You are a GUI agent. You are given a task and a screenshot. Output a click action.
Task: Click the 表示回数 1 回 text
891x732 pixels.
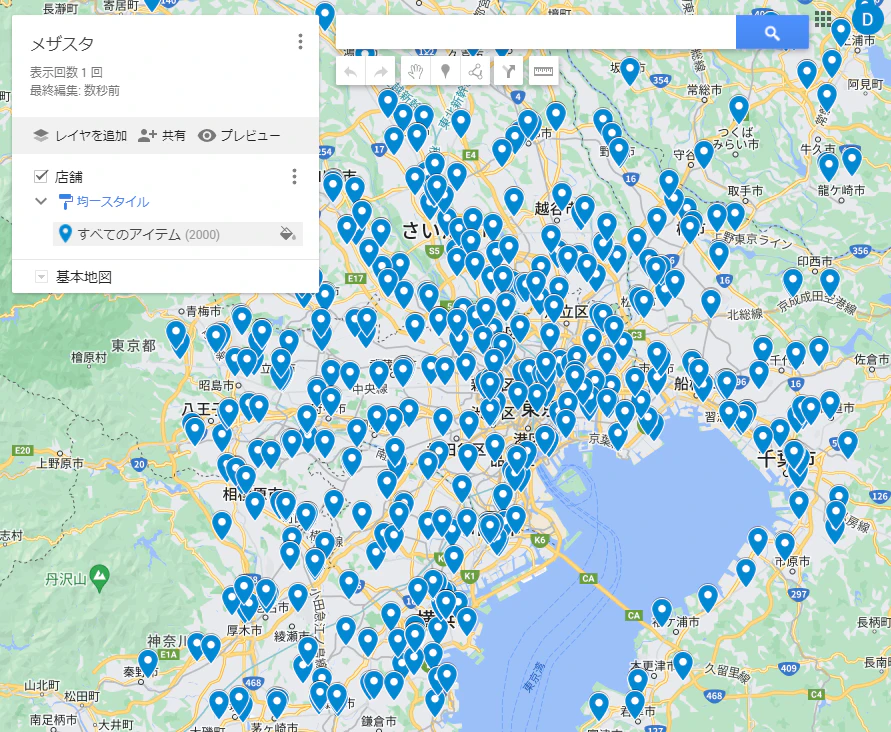click(x=66, y=72)
